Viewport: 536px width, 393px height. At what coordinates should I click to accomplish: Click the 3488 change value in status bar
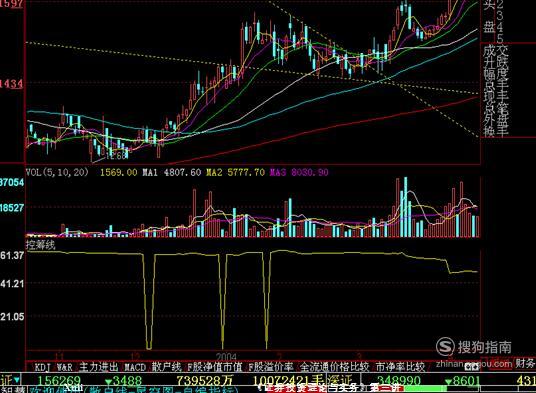pos(127,381)
